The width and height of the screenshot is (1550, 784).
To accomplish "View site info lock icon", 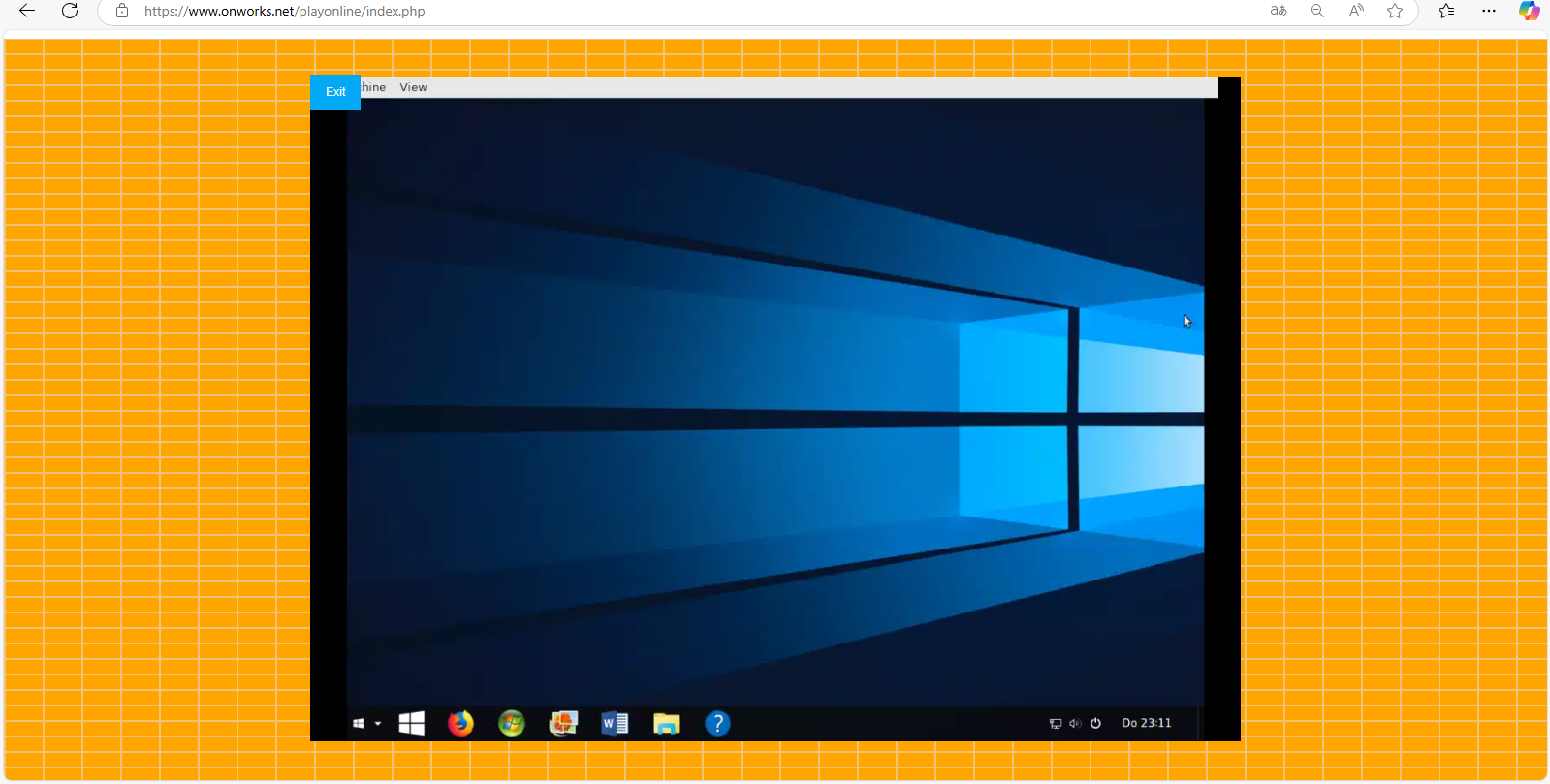I will click(122, 11).
